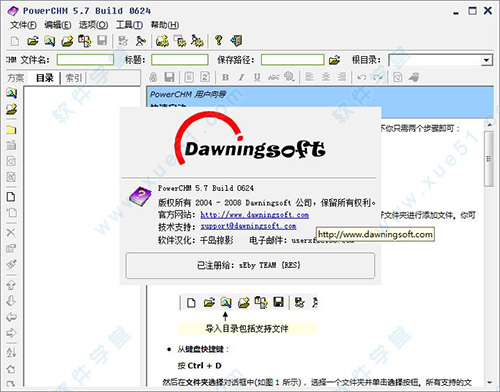
Task: Click the vertical scrollbar thumb in content pane
Action: pos(489,159)
